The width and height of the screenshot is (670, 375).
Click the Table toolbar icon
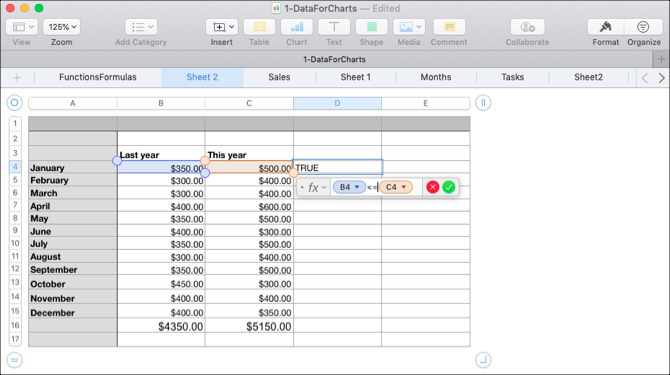coord(259,27)
